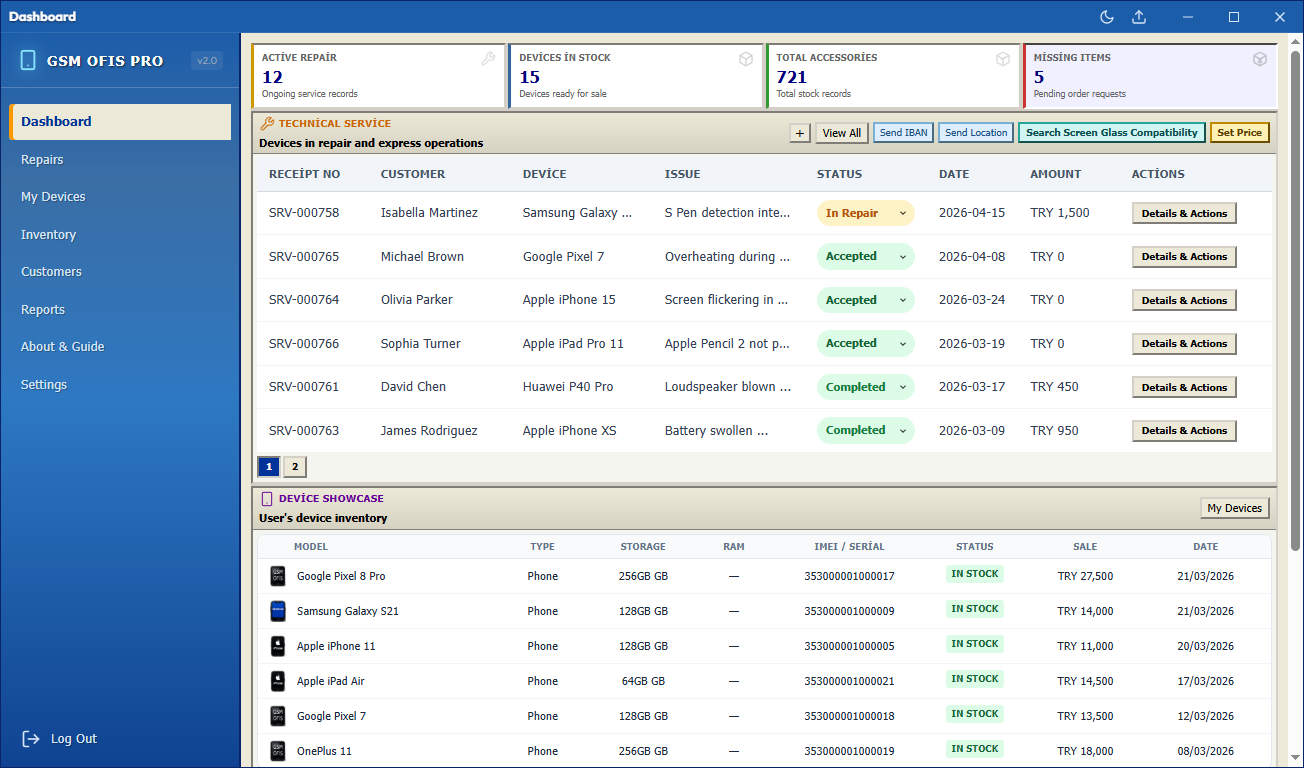The height and width of the screenshot is (768, 1304).
Task: Open Details & Actions for SRV-000764
Action: point(1185,300)
